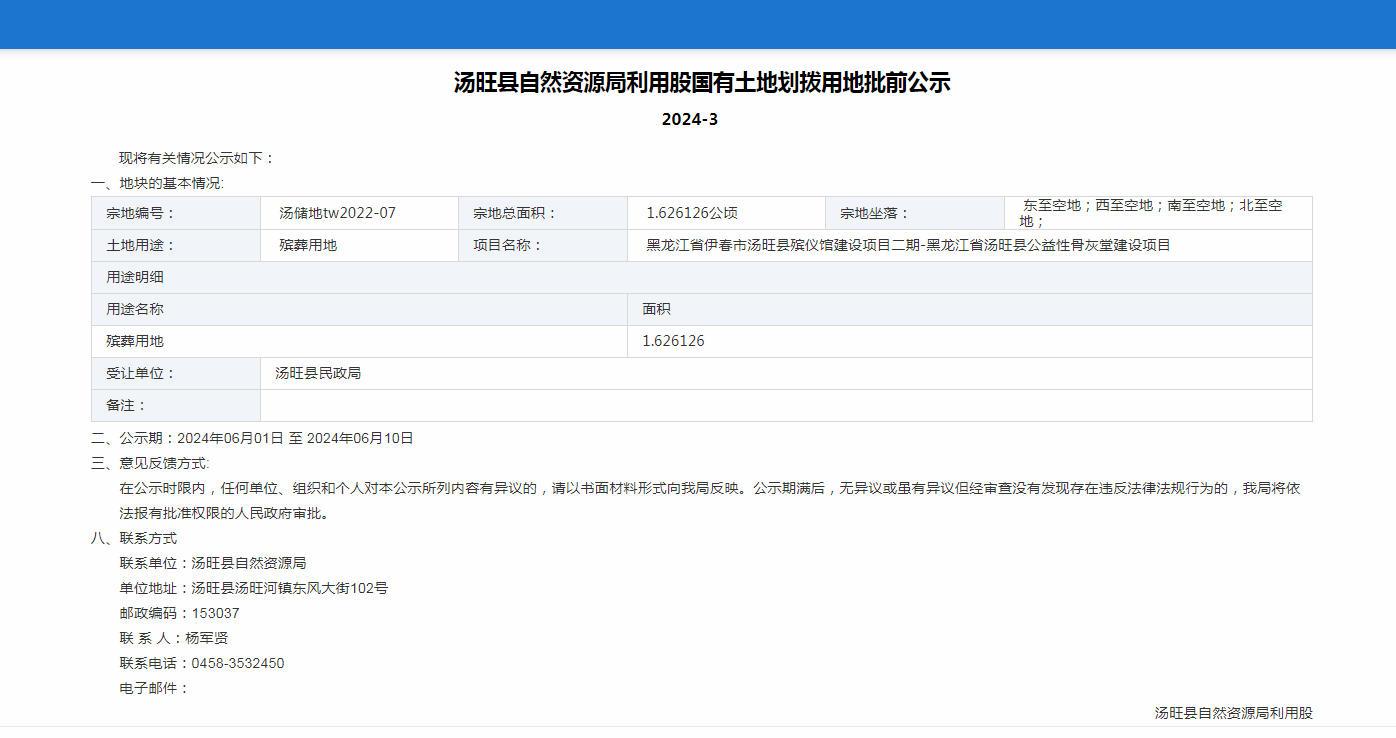Click the 用途名称 column header

click(x=359, y=309)
